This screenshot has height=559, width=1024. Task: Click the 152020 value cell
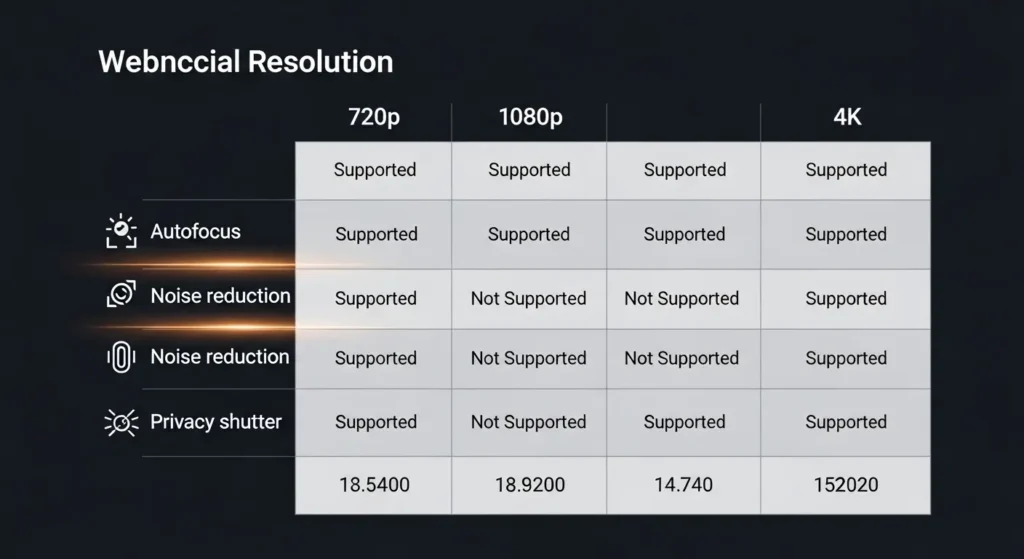[846, 485]
